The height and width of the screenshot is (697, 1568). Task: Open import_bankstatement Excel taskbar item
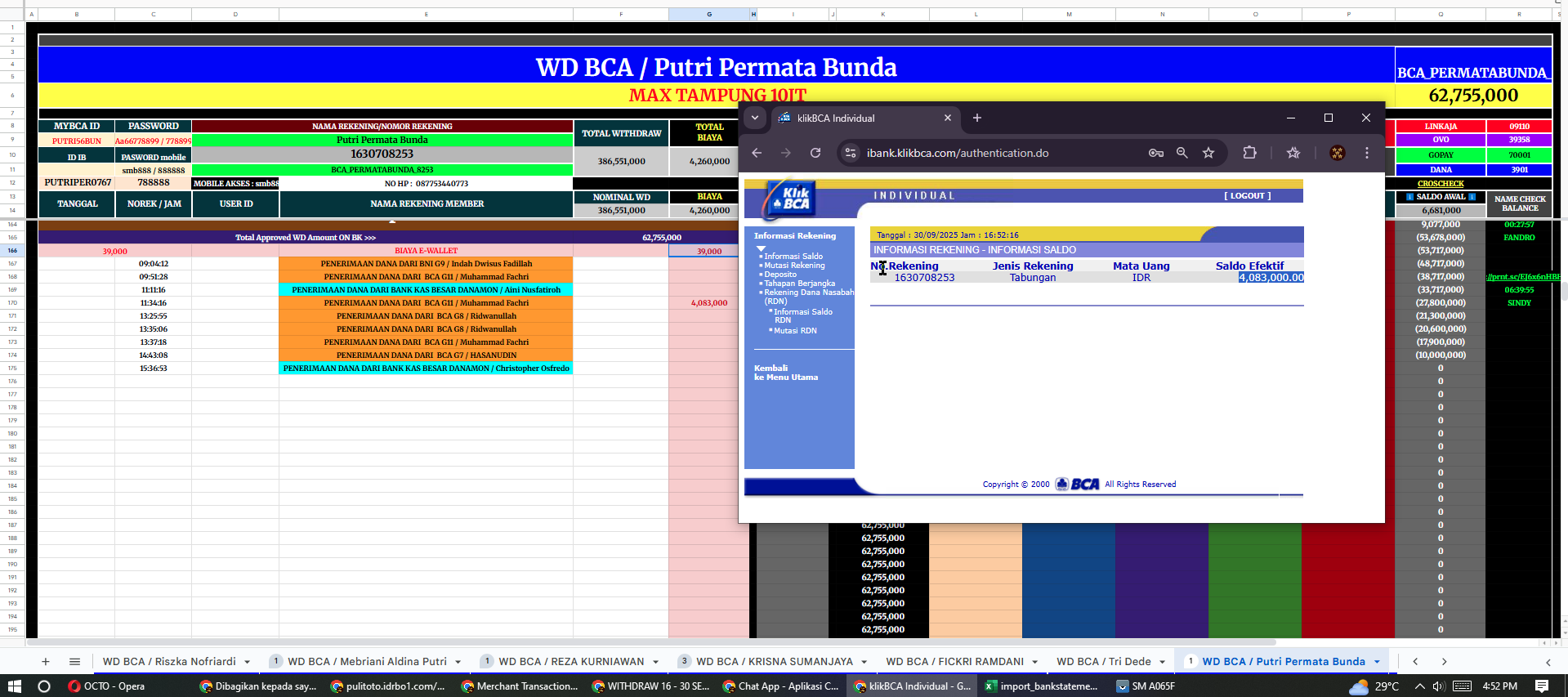click(x=1042, y=686)
